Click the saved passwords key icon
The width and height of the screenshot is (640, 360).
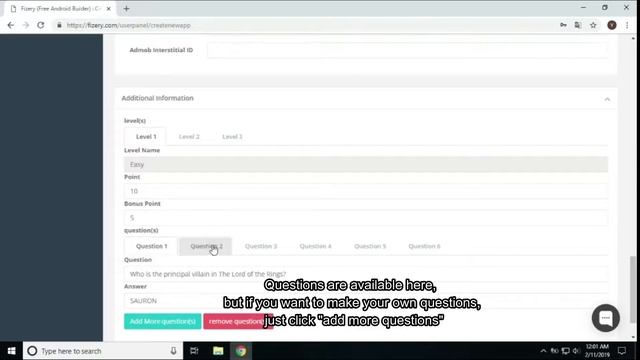click(563, 25)
